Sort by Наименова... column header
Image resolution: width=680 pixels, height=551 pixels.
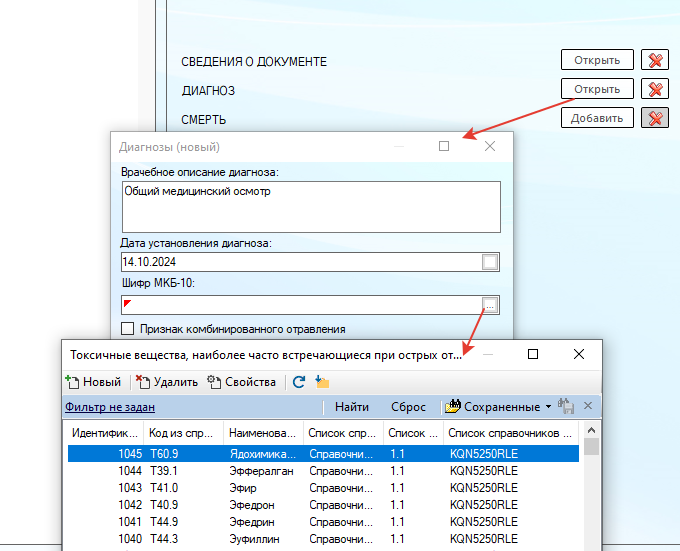pyautogui.click(x=263, y=433)
